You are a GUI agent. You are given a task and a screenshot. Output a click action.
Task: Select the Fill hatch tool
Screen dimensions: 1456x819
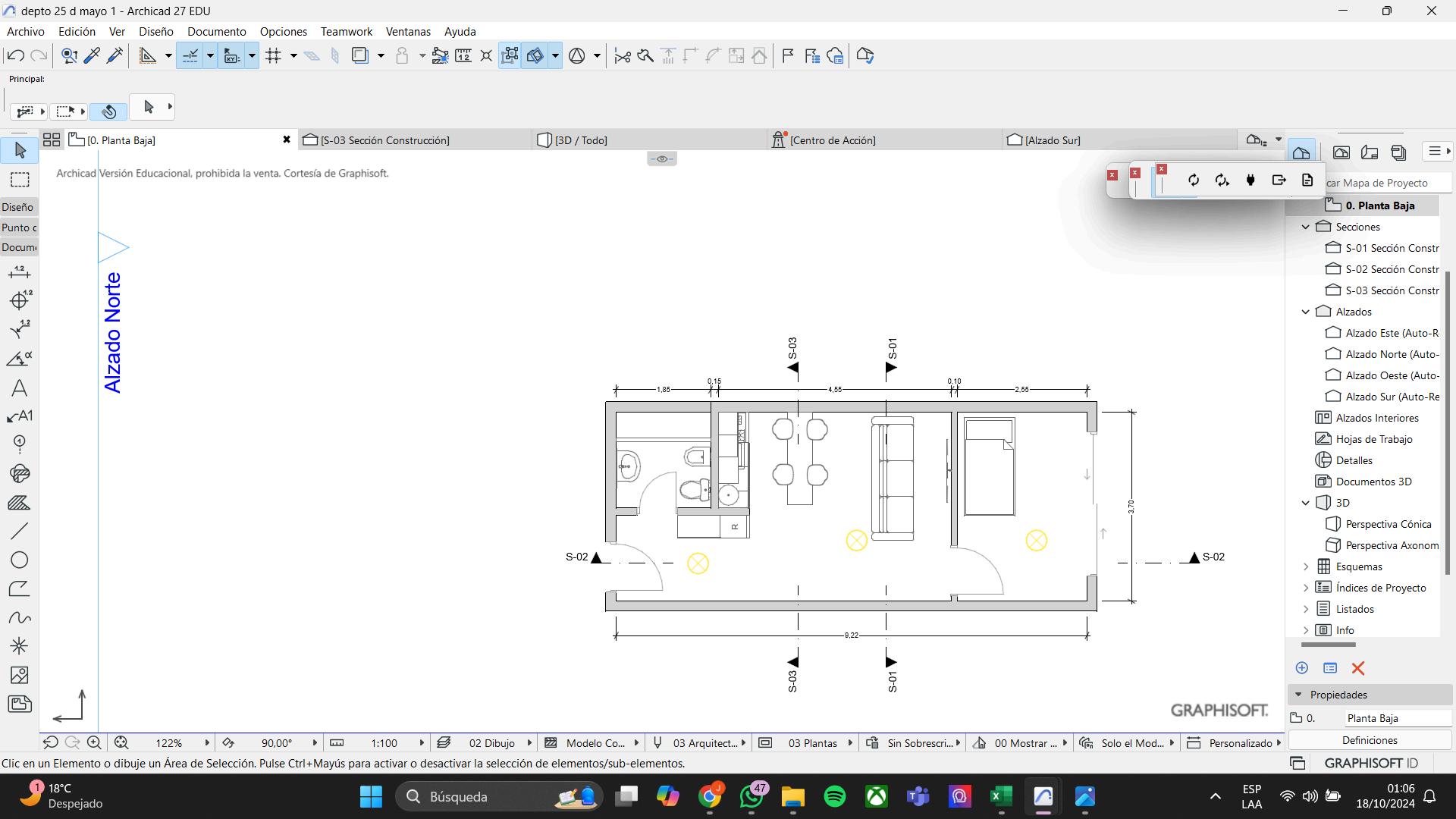pos(20,503)
